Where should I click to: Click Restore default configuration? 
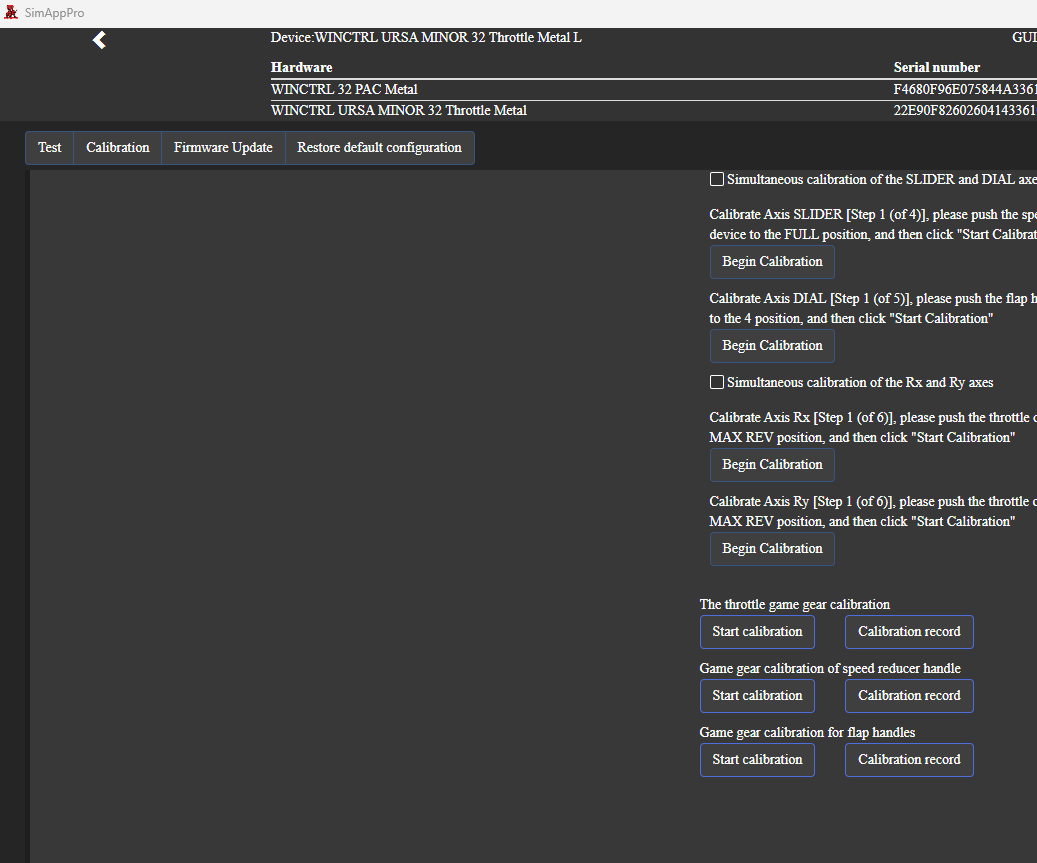379,147
